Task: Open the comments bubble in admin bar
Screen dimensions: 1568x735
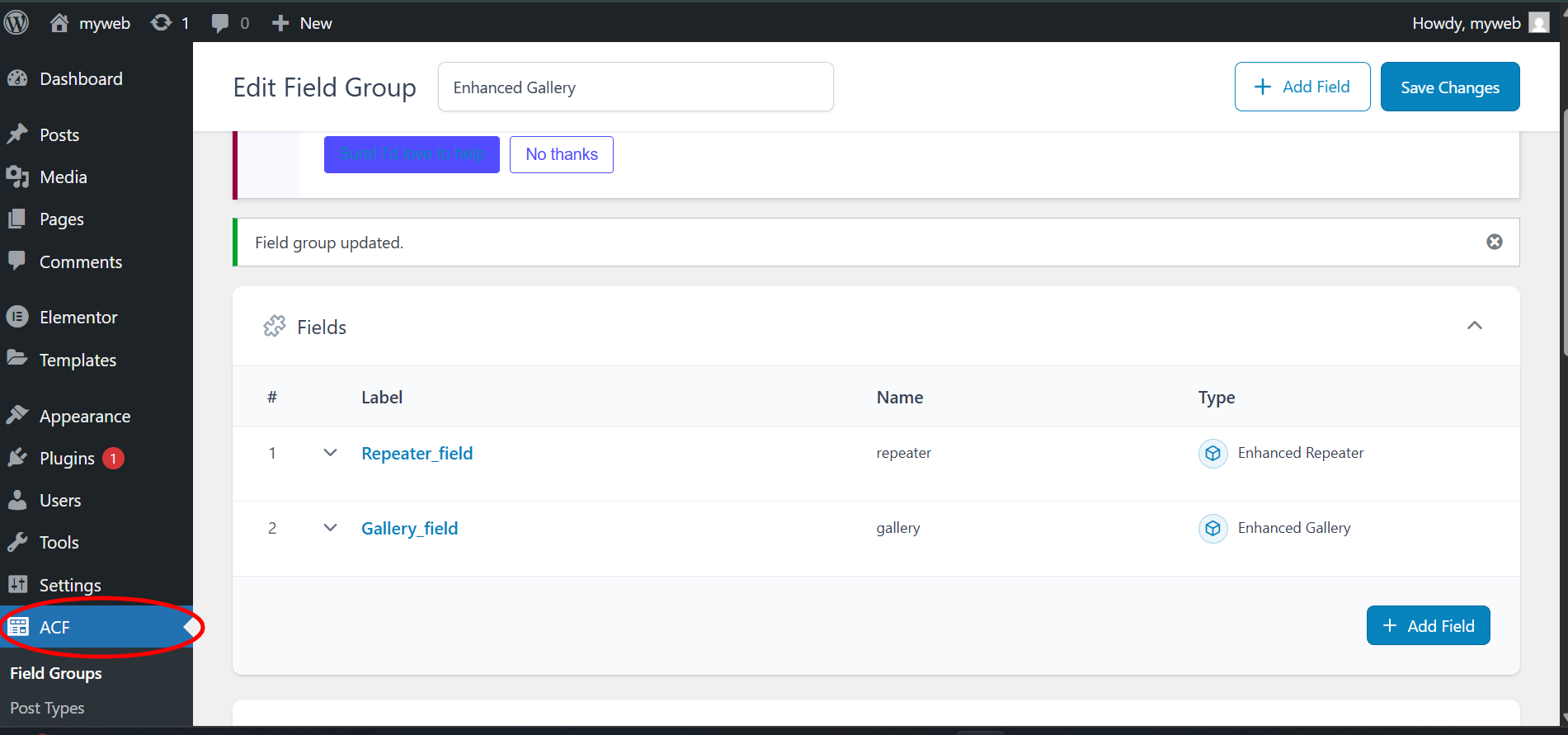Action: tap(220, 23)
